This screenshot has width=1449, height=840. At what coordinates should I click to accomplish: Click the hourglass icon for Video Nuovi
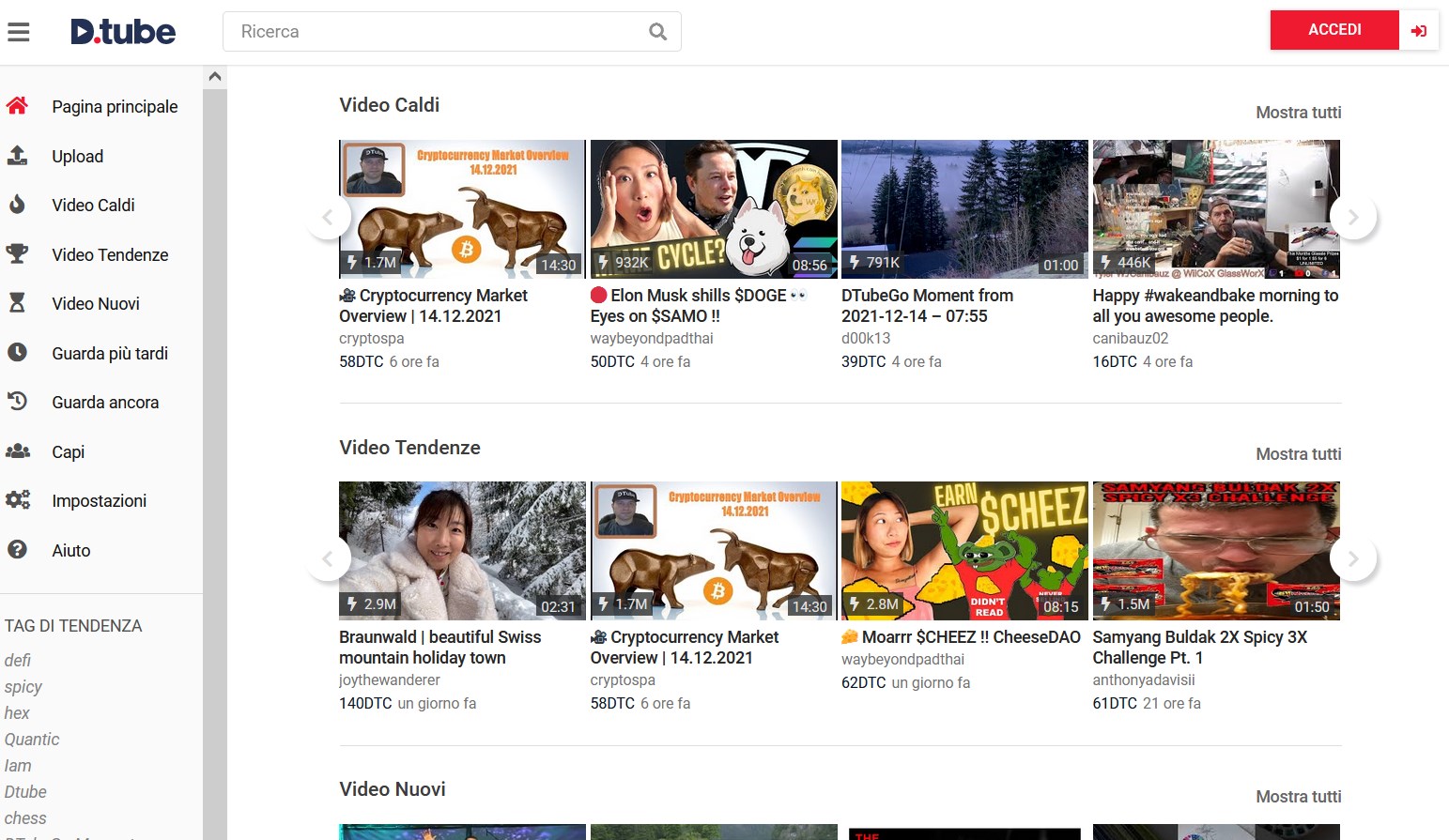(17, 303)
